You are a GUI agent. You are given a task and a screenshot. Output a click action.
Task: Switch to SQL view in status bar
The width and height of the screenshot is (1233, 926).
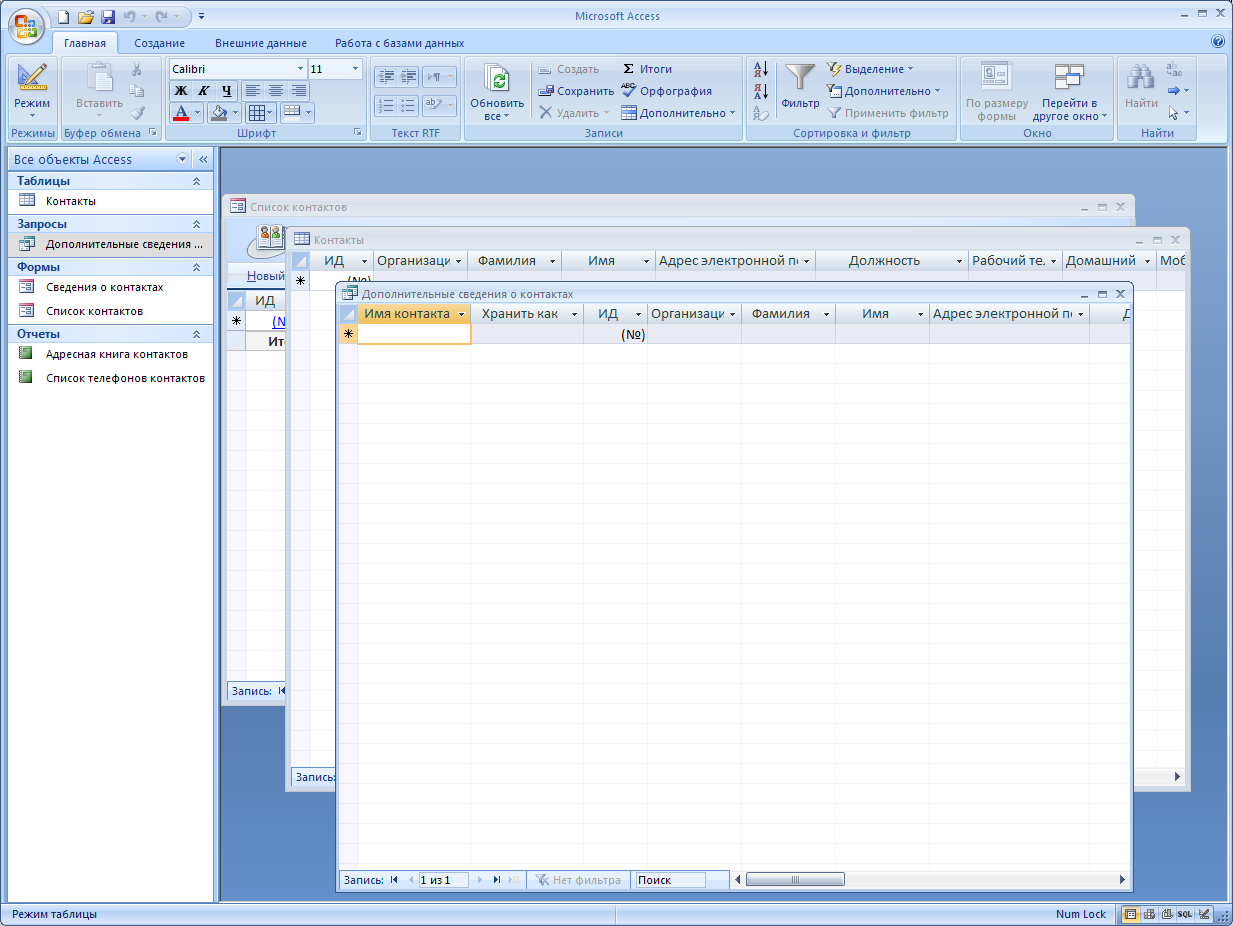click(x=1185, y=914)
